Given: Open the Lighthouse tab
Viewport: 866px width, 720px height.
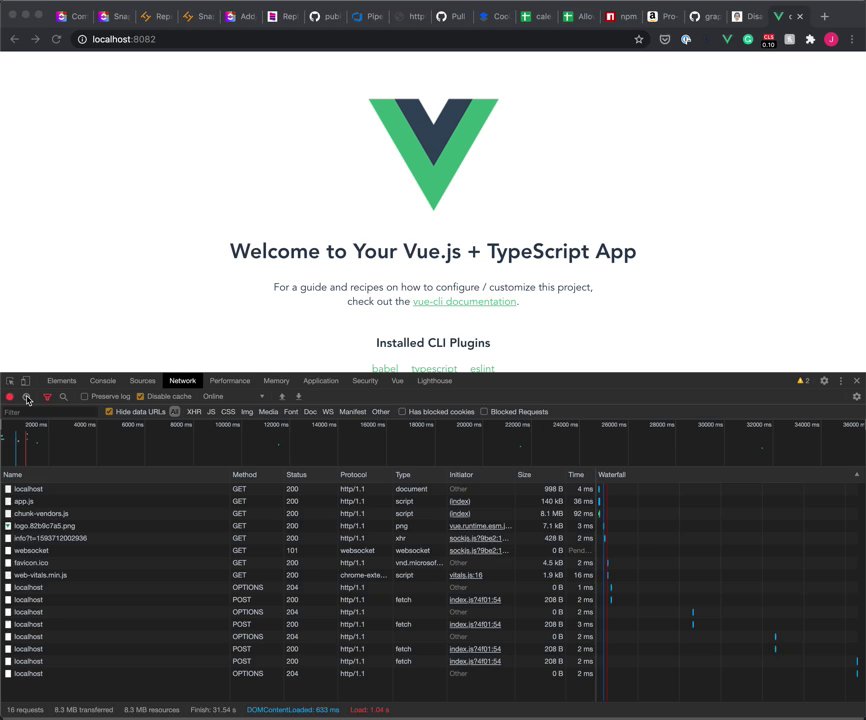Looking at the screenshot, I should (435, 381).
